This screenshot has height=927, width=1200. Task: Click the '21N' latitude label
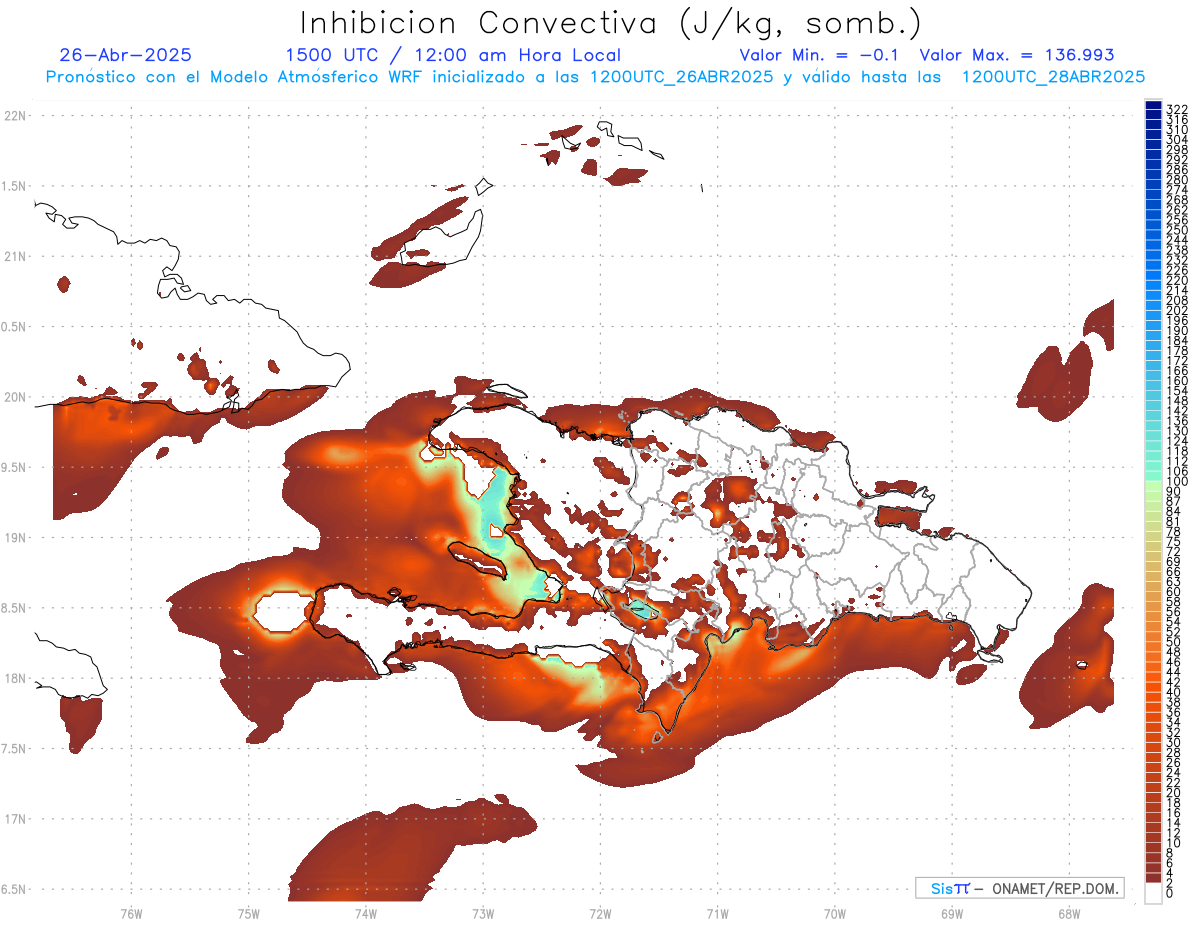15,257
